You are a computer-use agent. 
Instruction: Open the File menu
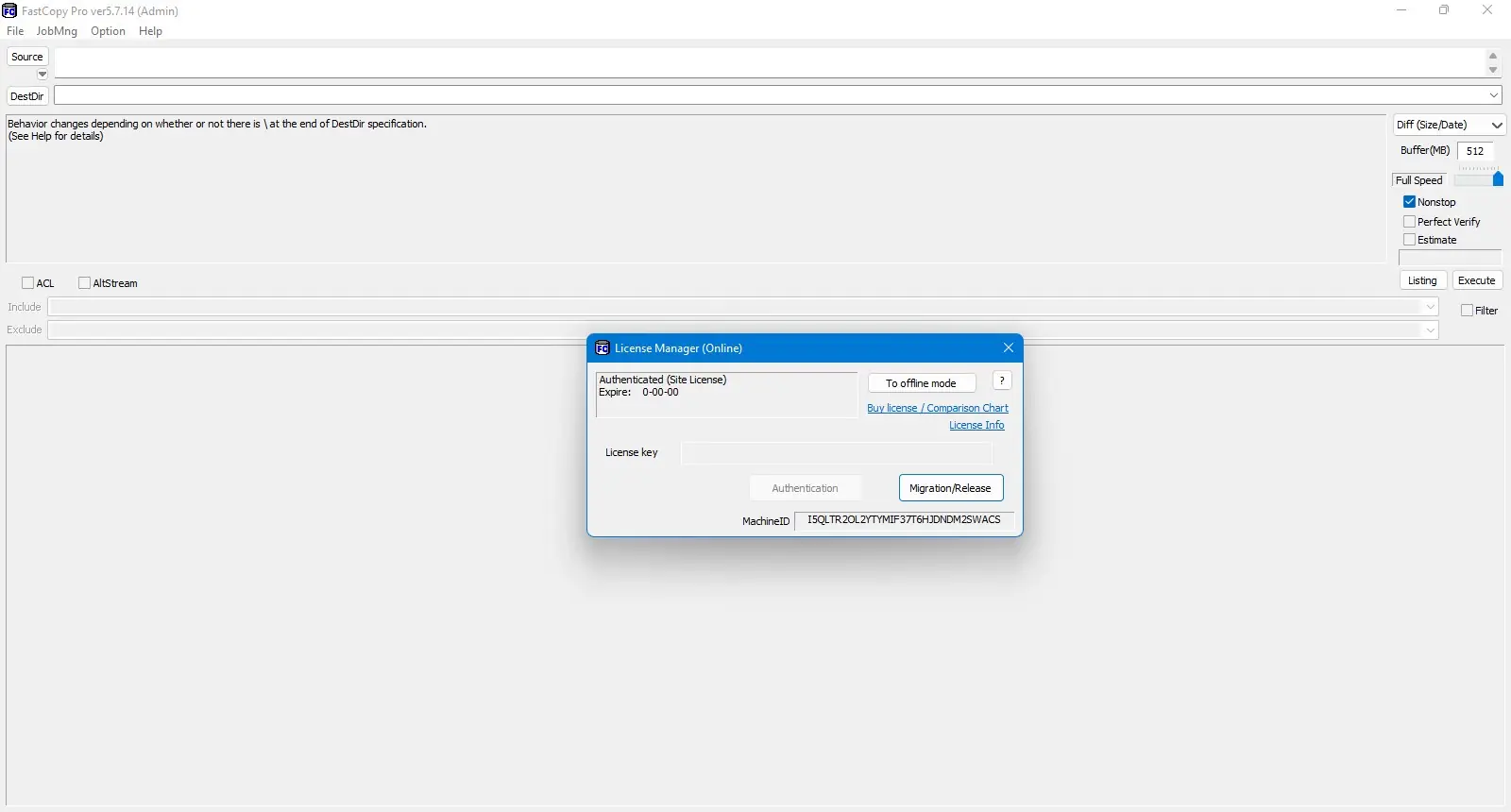click(x=15, y=31)
